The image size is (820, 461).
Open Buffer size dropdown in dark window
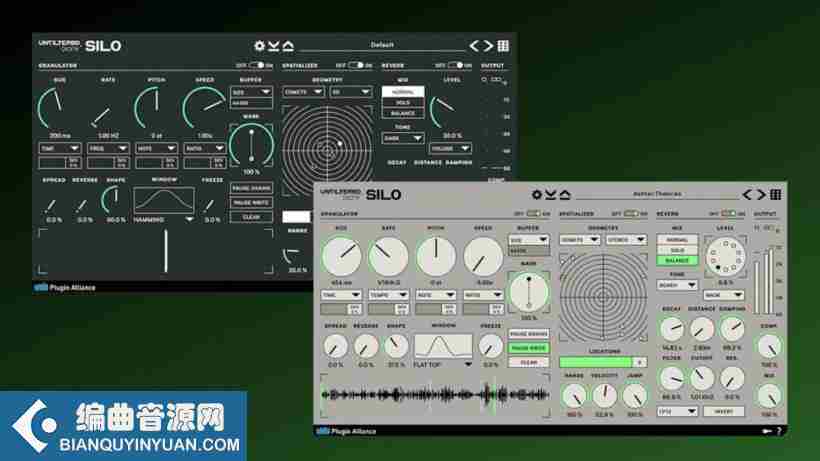pos(251,92)
